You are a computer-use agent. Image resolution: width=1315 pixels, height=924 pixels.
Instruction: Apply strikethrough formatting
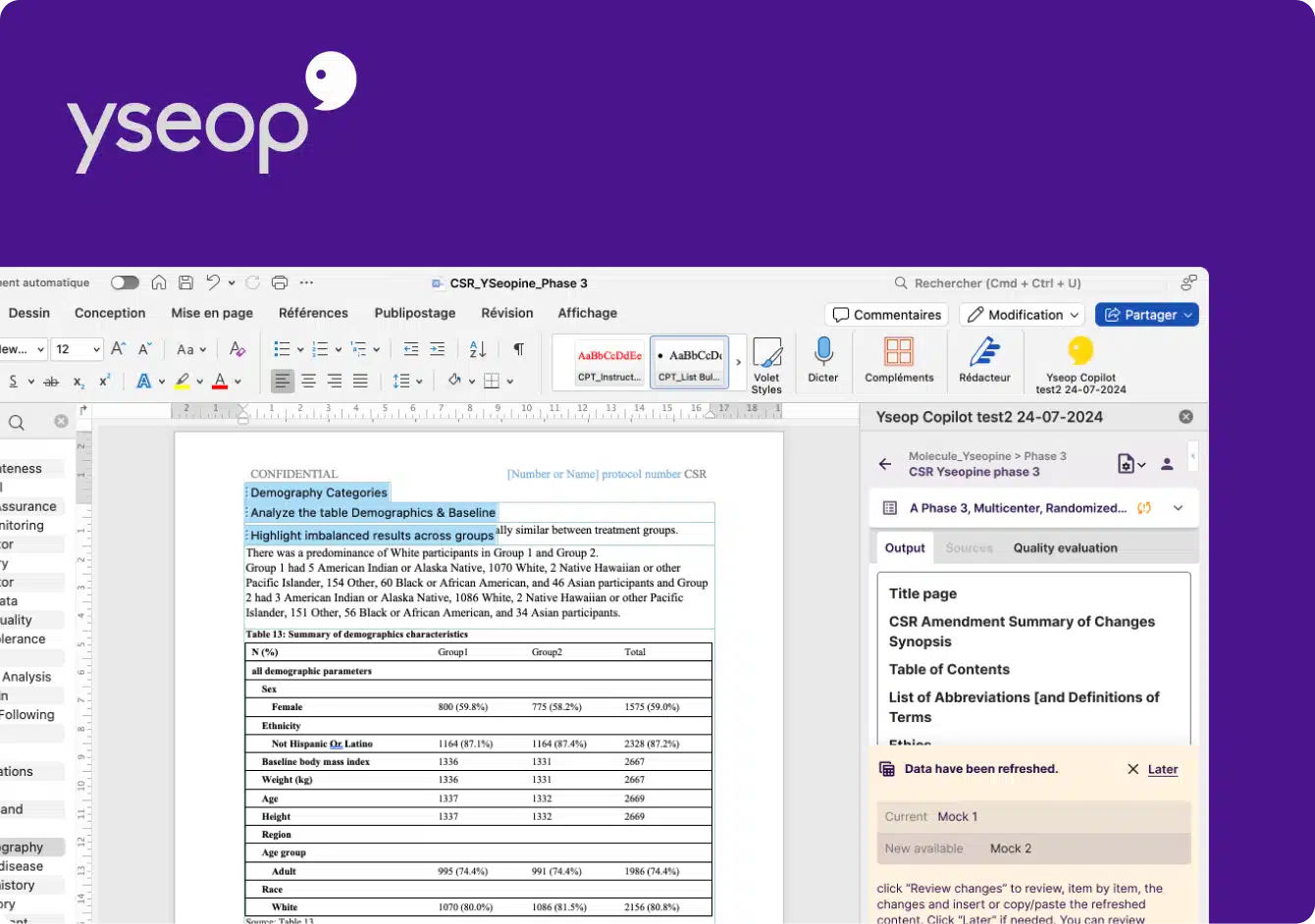[51, 382]
